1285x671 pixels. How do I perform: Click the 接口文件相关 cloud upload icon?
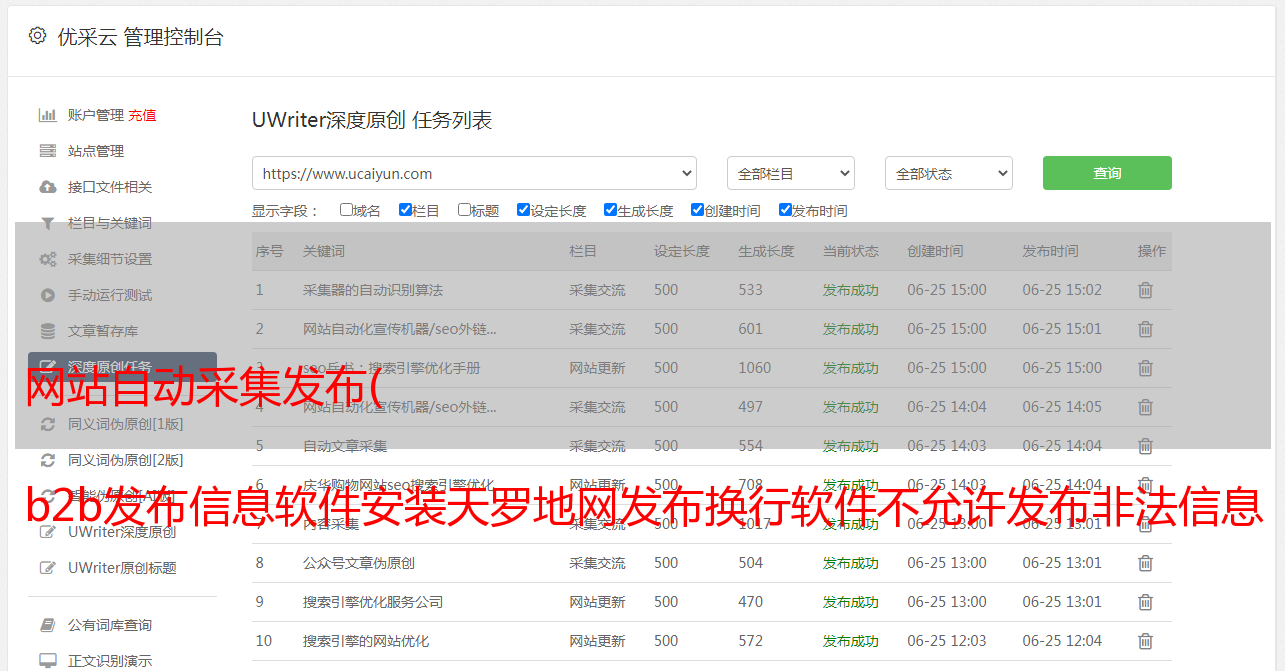tap(47, 187)
